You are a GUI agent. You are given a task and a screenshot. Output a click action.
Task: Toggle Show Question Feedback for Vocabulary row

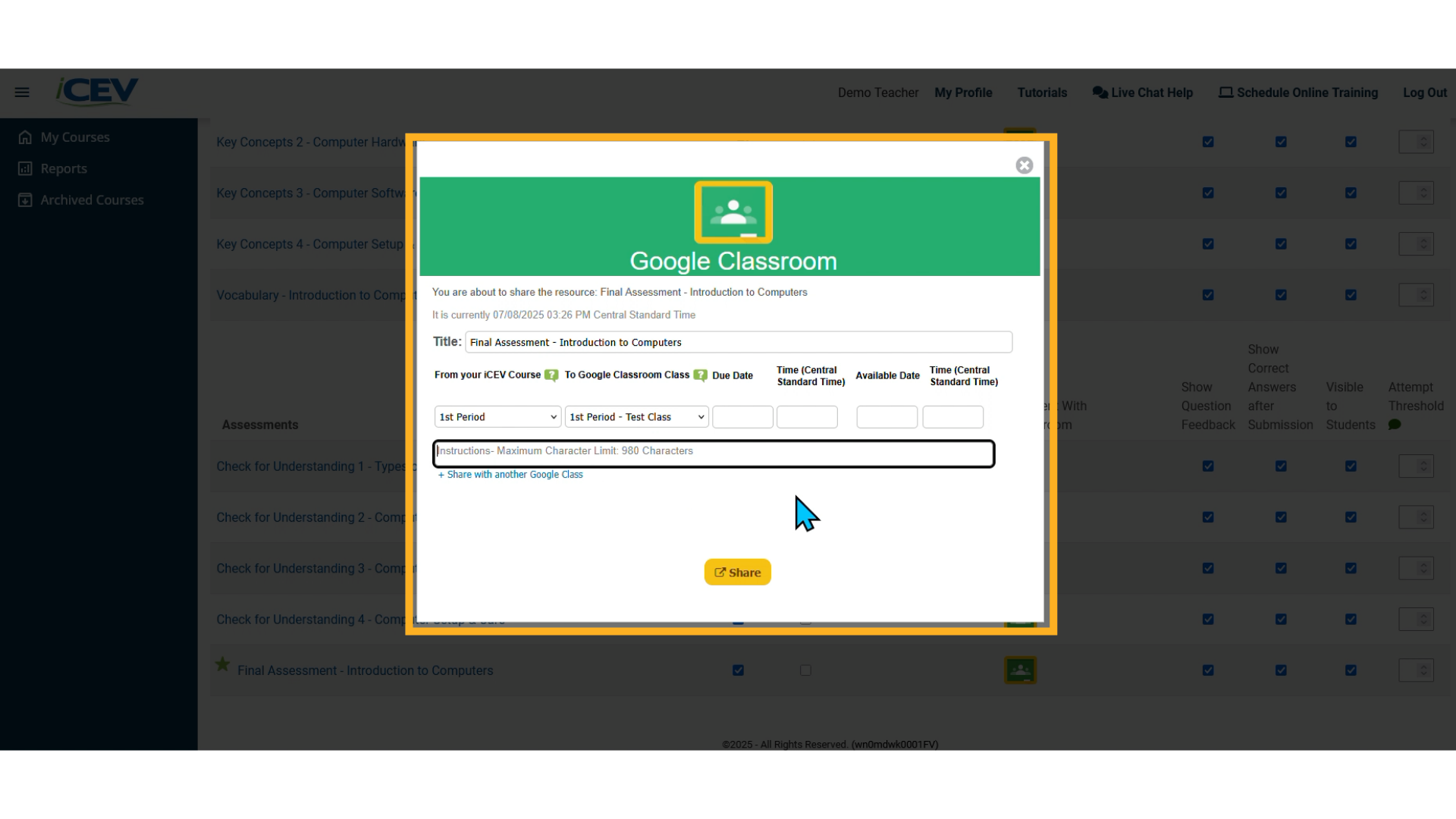coord(1208,295)
